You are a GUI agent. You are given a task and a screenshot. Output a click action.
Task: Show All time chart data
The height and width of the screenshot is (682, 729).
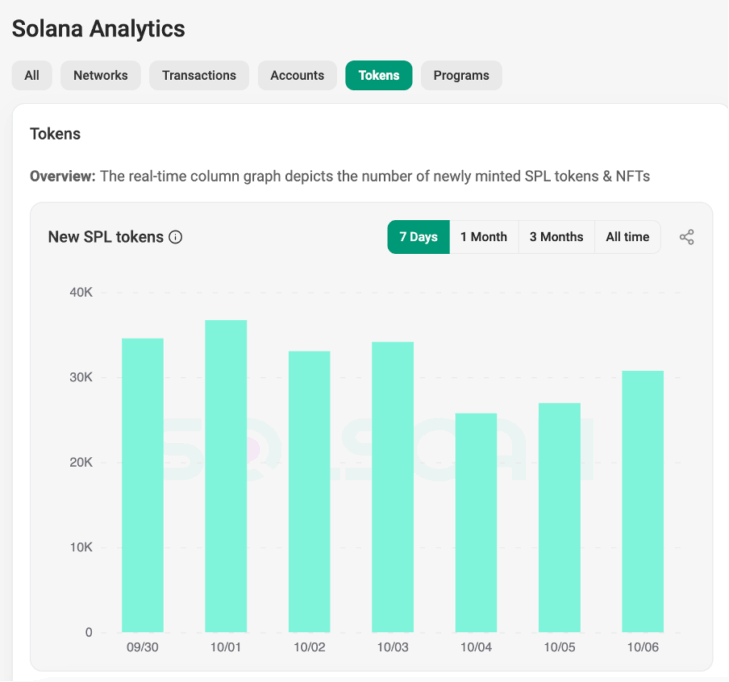point(627,237)
